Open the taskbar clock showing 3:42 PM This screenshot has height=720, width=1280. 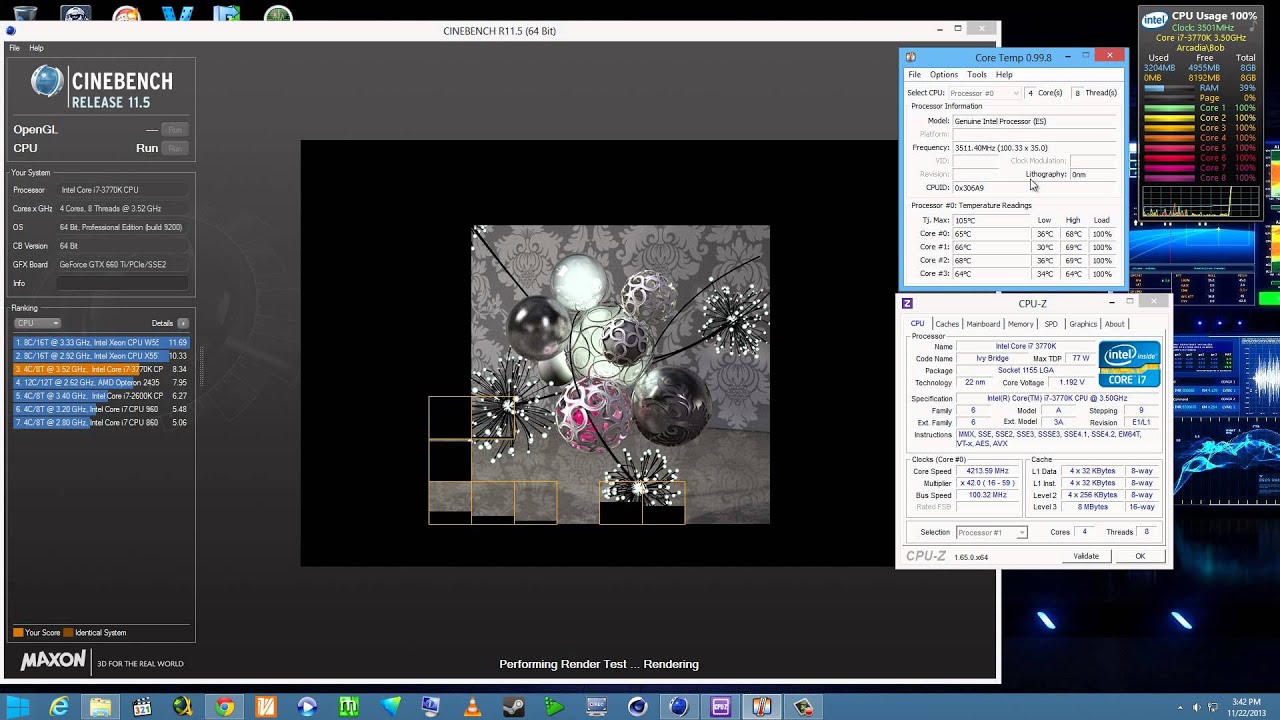[1248, 707]
